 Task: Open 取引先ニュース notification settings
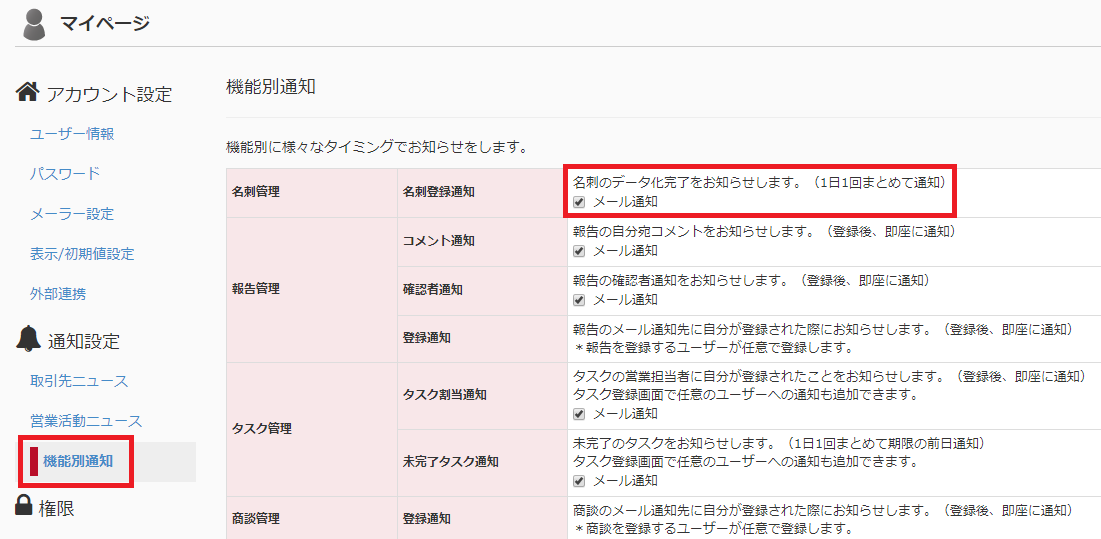pyautogui.click(x=79, y=381)
